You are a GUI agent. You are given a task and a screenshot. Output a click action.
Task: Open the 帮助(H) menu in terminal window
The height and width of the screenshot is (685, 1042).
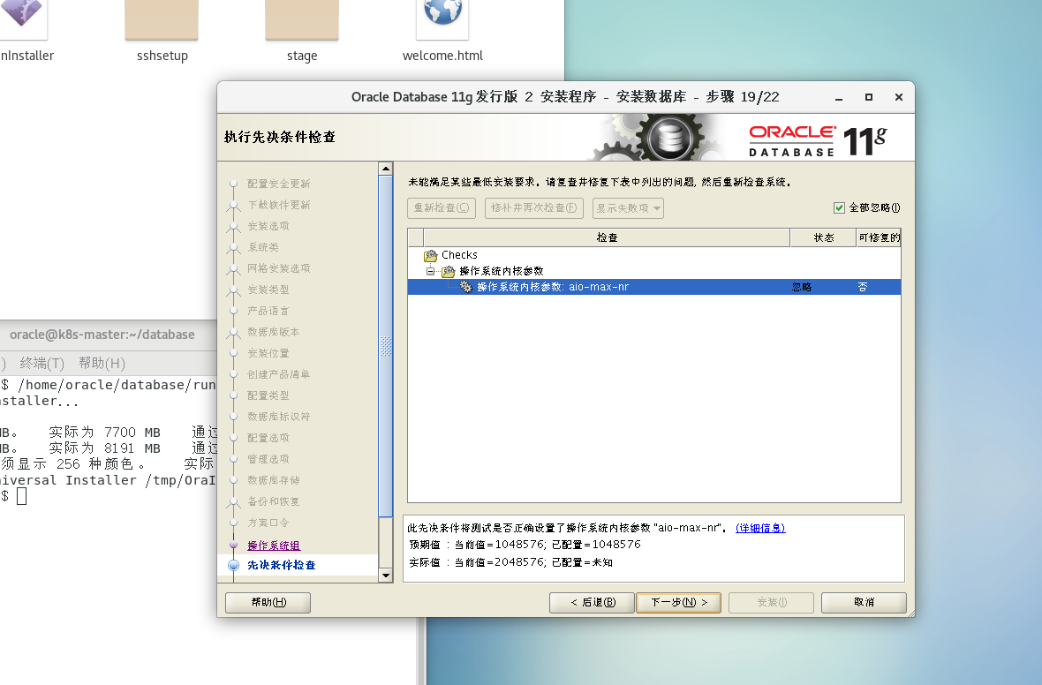102,363
